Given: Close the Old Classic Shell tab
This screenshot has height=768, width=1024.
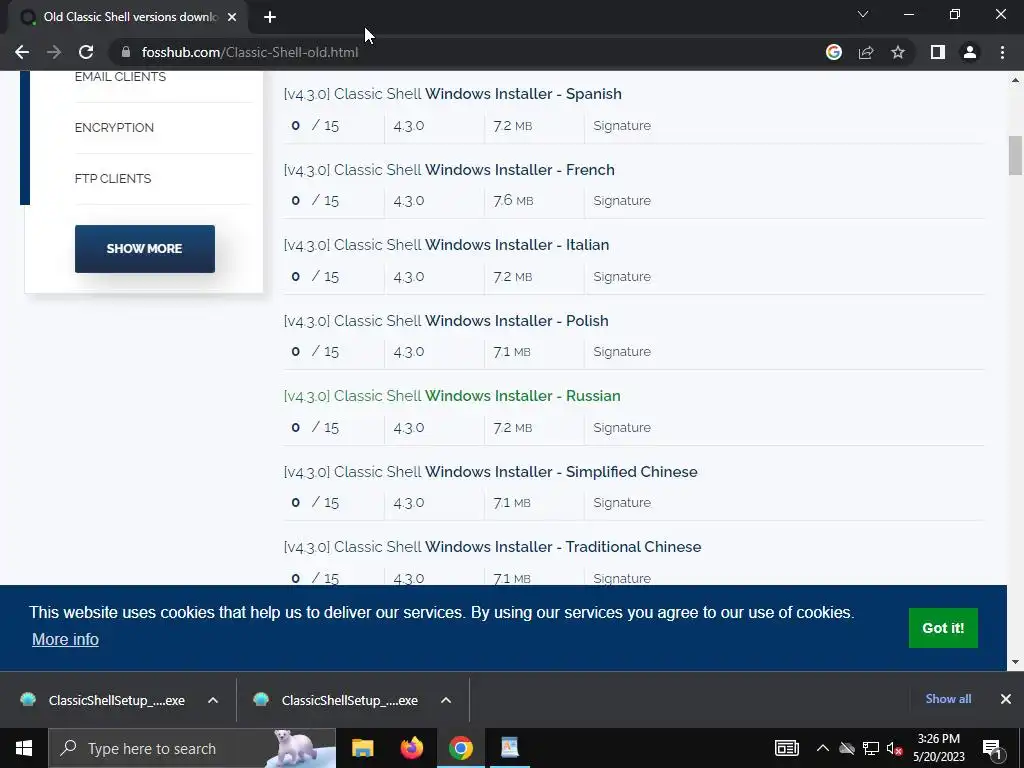Looking at the screenshot, I should (x=232, y=18).
